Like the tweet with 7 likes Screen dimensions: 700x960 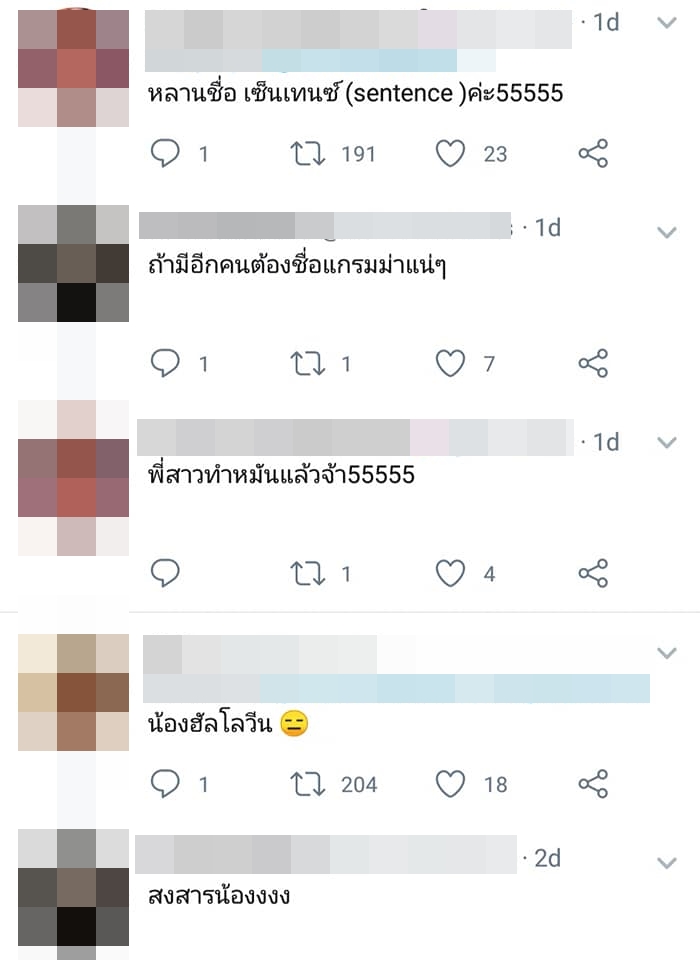450,363
